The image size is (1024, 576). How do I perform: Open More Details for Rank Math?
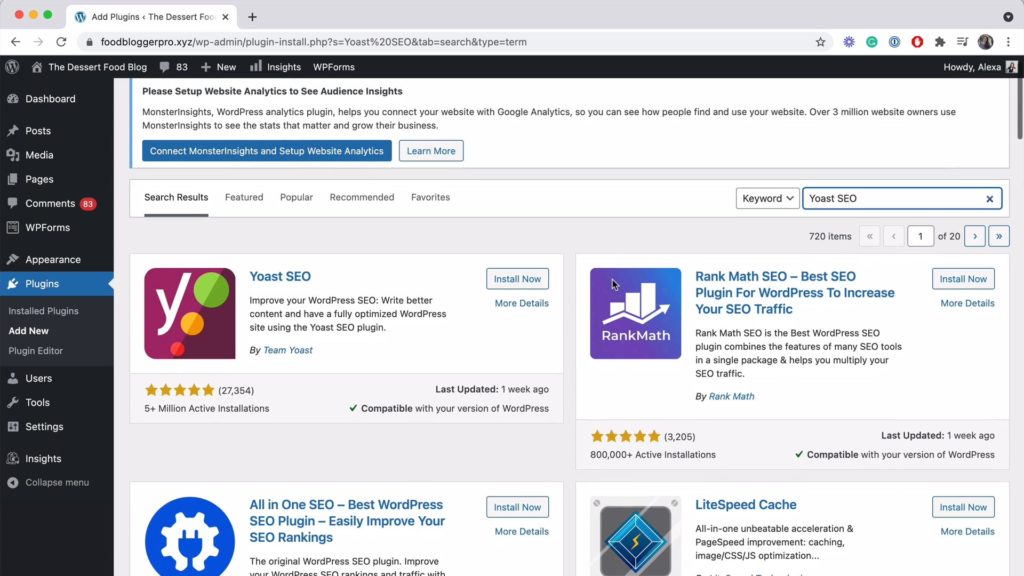[967, 303]
